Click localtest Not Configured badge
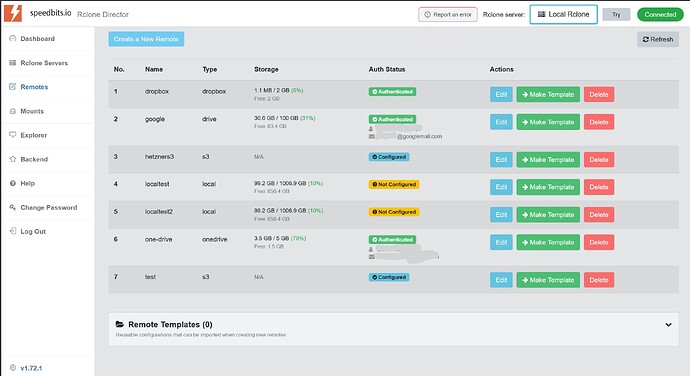 pos(394,184)
